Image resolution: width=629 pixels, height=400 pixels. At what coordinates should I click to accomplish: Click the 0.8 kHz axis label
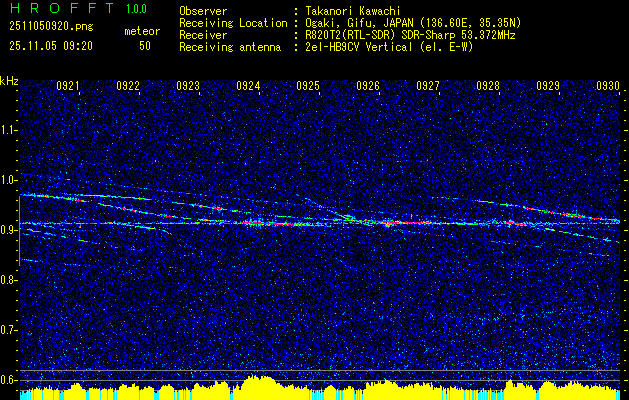point(8,280)
